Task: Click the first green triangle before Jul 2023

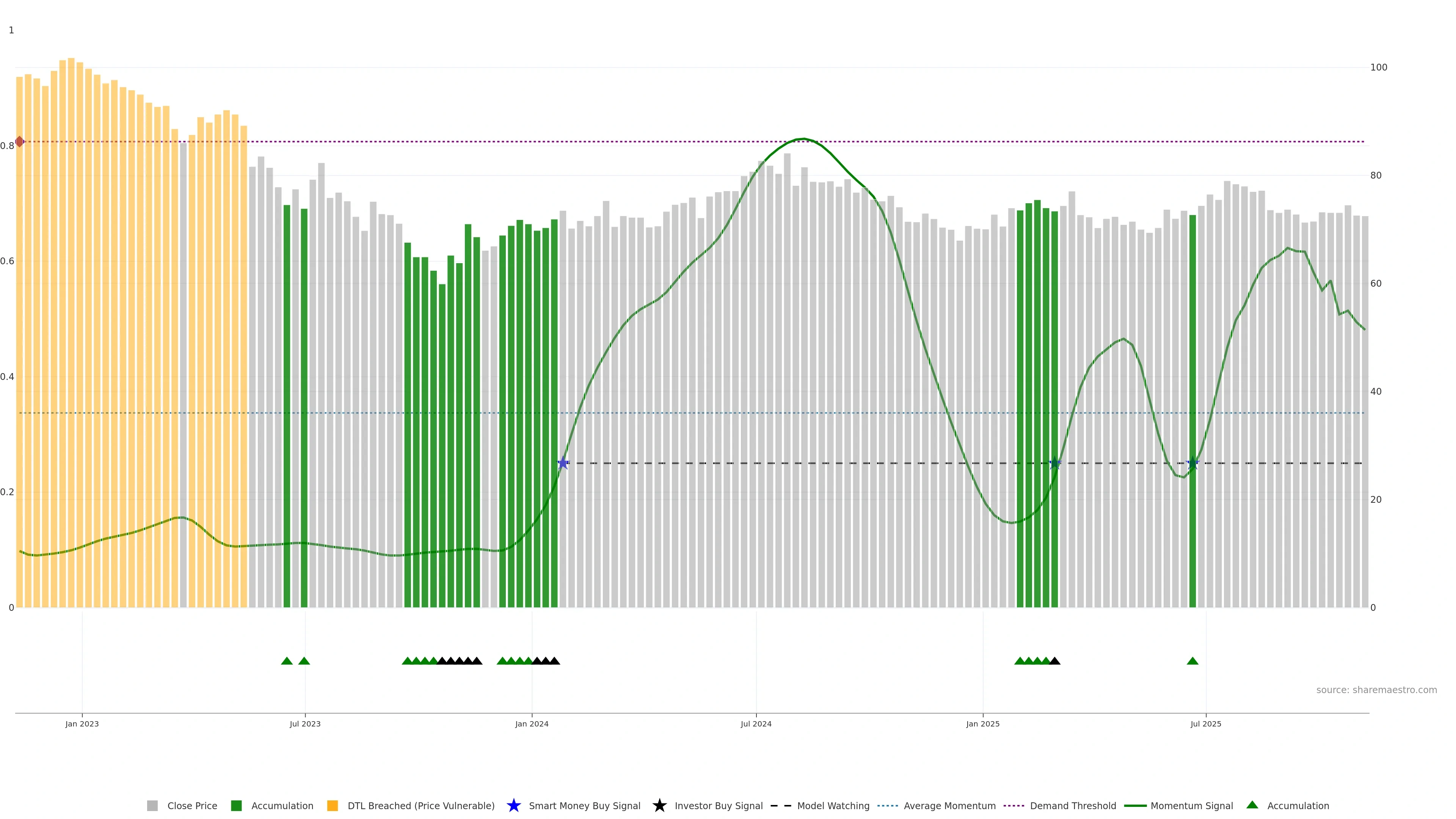Action: 287,661
